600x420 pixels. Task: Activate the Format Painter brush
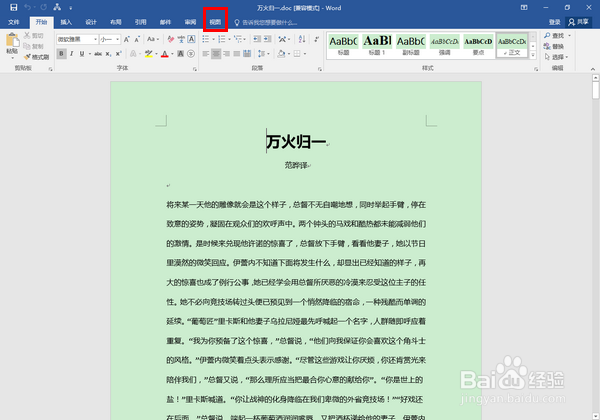coord(27,57)
